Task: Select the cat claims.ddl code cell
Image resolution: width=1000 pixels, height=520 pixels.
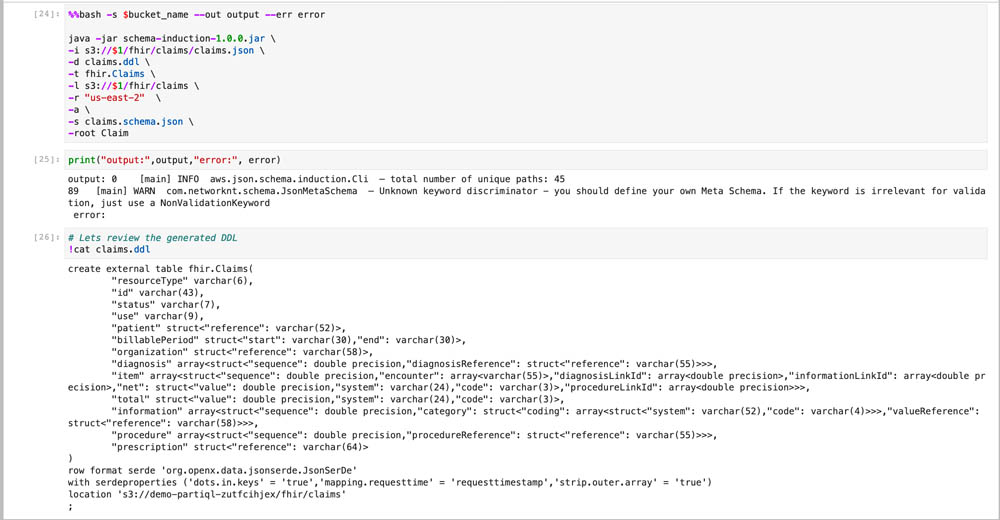Action: (x=525, y=243)
